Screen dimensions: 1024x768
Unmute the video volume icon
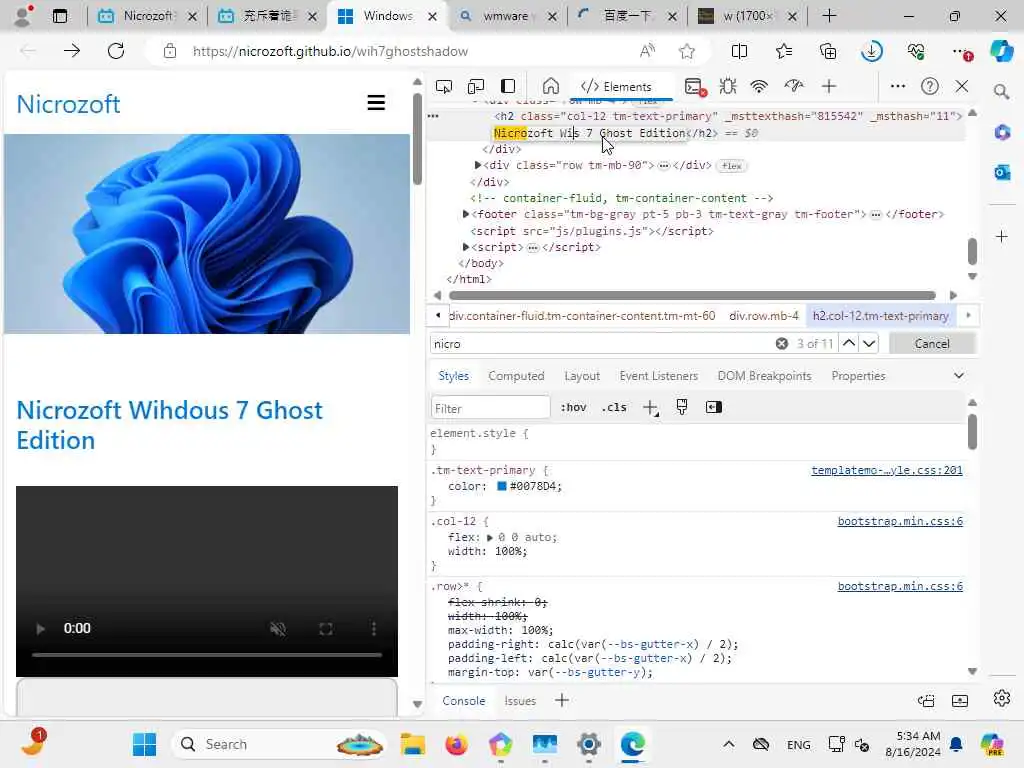pyautogui.click(x=278, y=628)
